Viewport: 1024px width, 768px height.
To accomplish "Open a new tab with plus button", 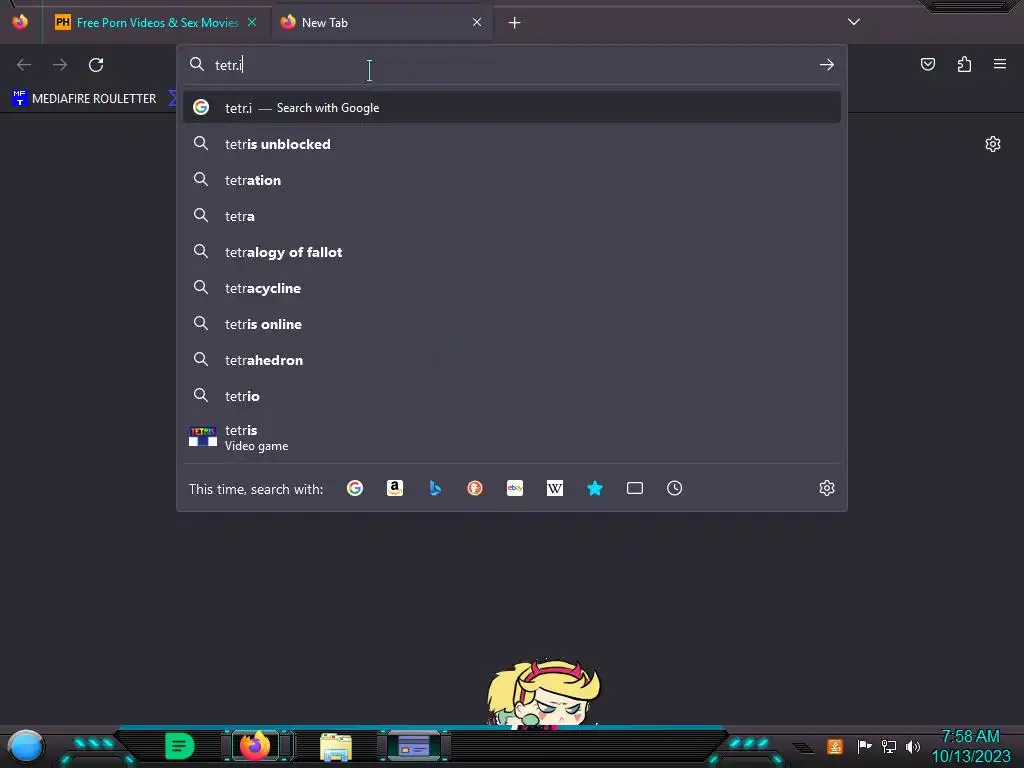I will (x=515, y=23).
